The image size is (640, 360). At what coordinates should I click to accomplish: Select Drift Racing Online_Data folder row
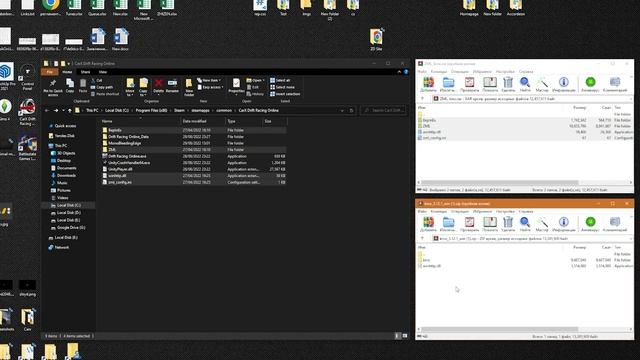pos(193,137)
